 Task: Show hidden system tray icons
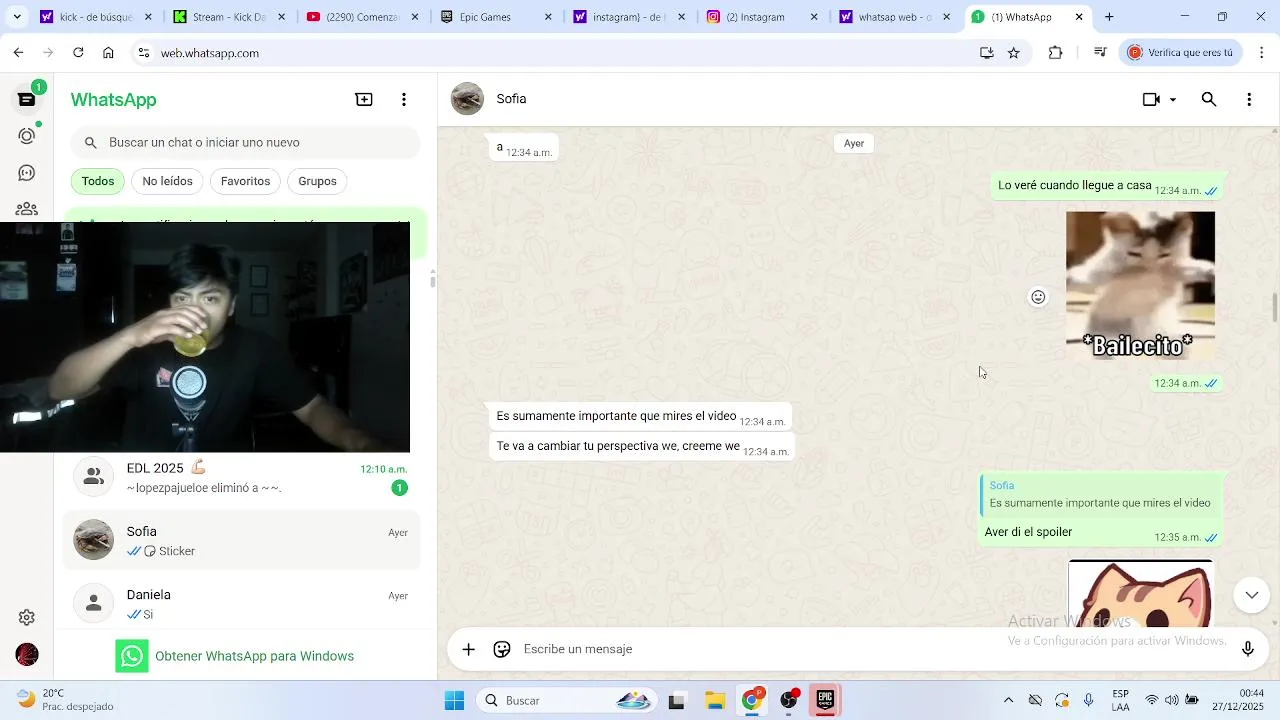point(1008,700)
